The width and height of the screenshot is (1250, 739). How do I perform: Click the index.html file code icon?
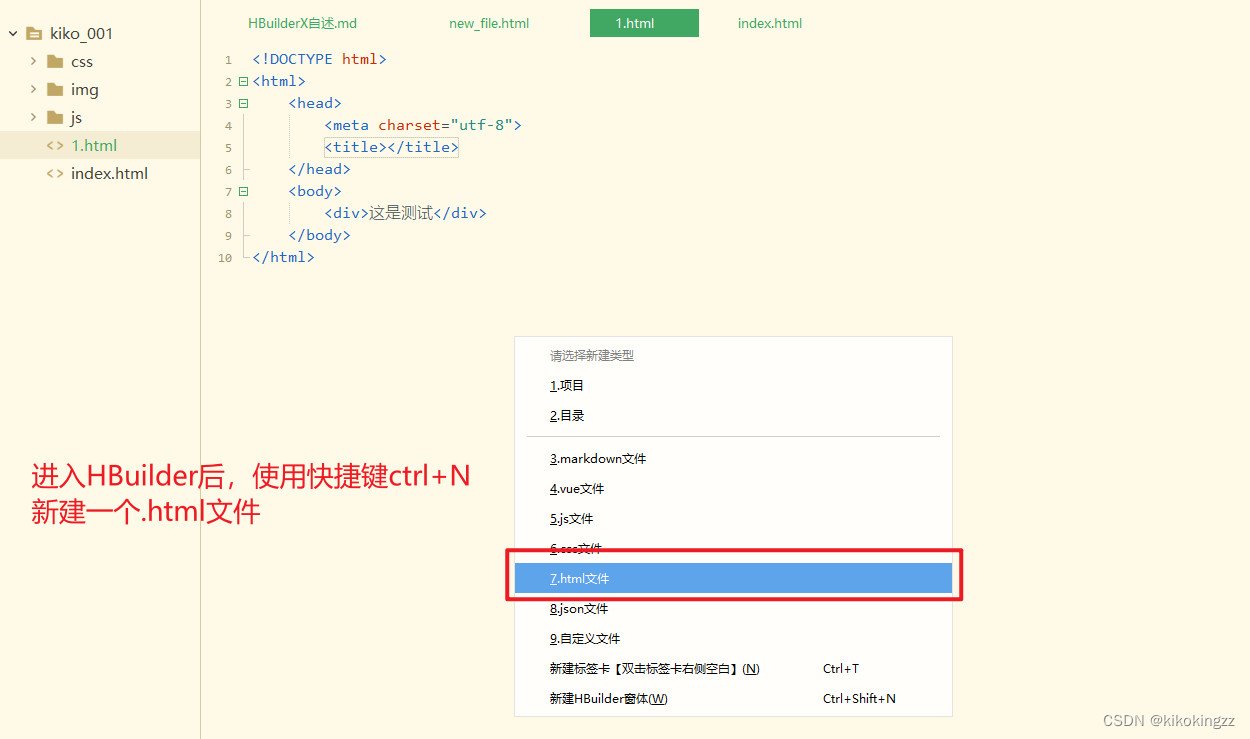[x=55, y=173]
